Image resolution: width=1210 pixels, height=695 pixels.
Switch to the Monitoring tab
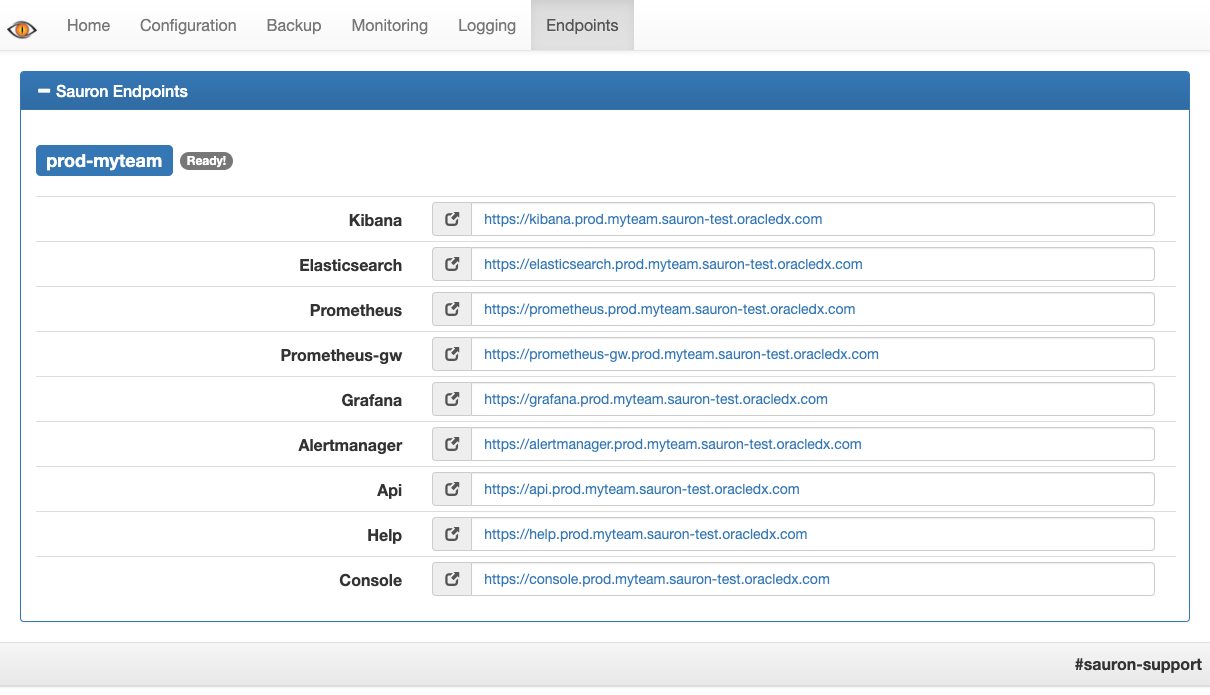point(389,25)
